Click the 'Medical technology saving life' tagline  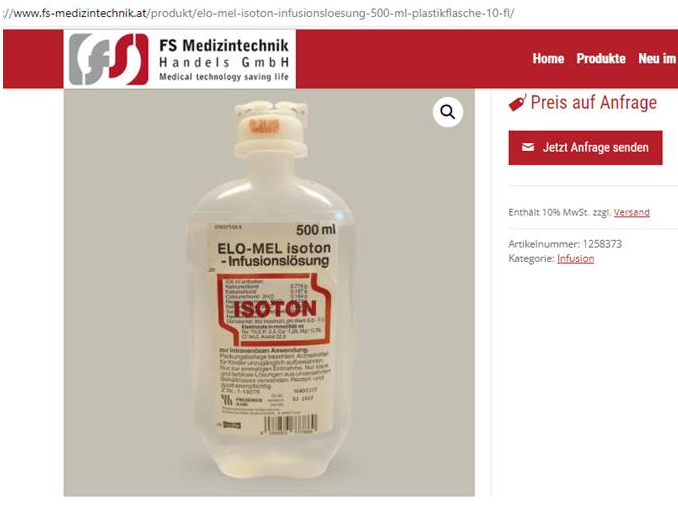click(224, 77)
